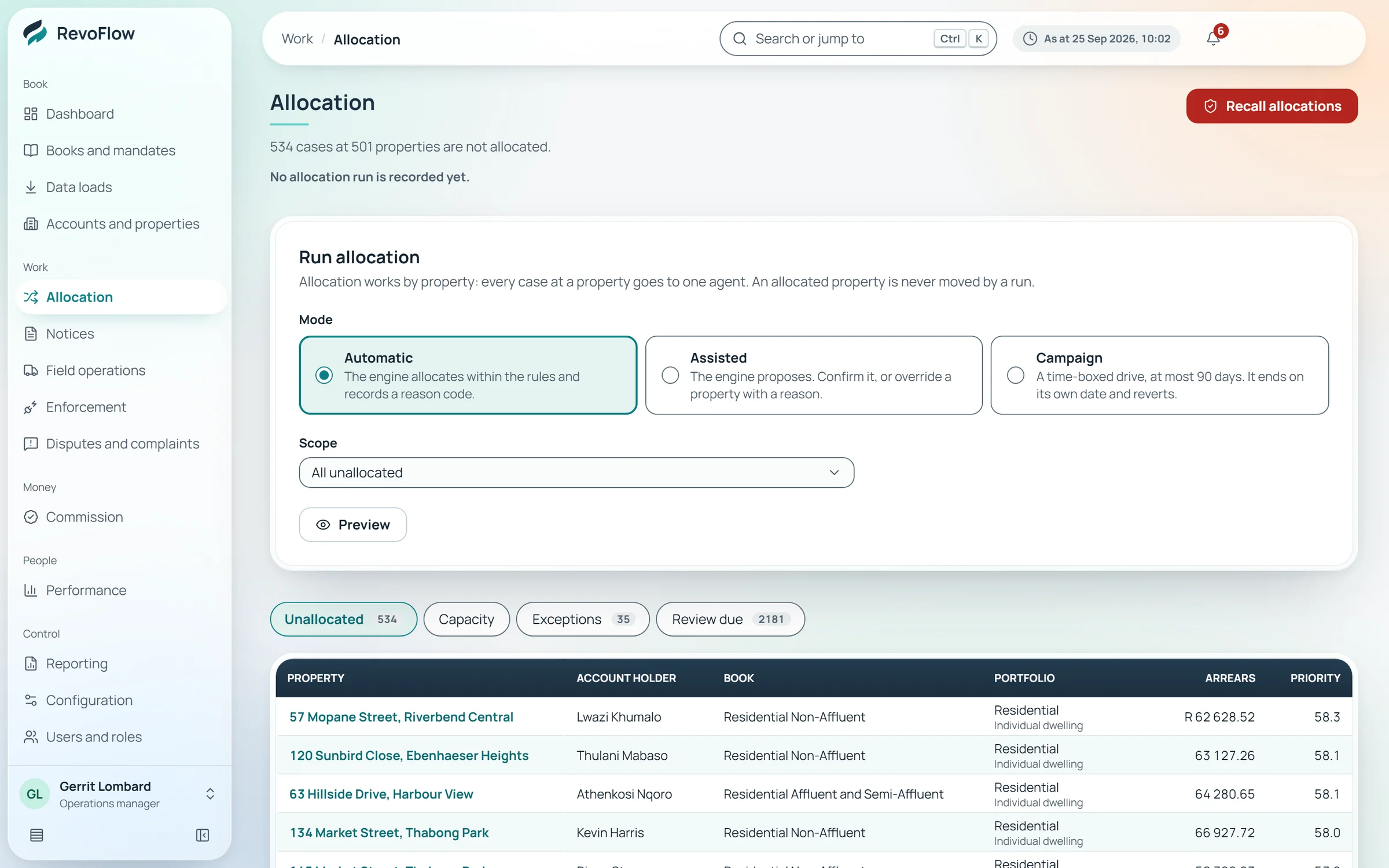The height and width of the screenshot is (868, 1389).
Task: Select the Campaign mode radio button
Action: (1016, 376)
